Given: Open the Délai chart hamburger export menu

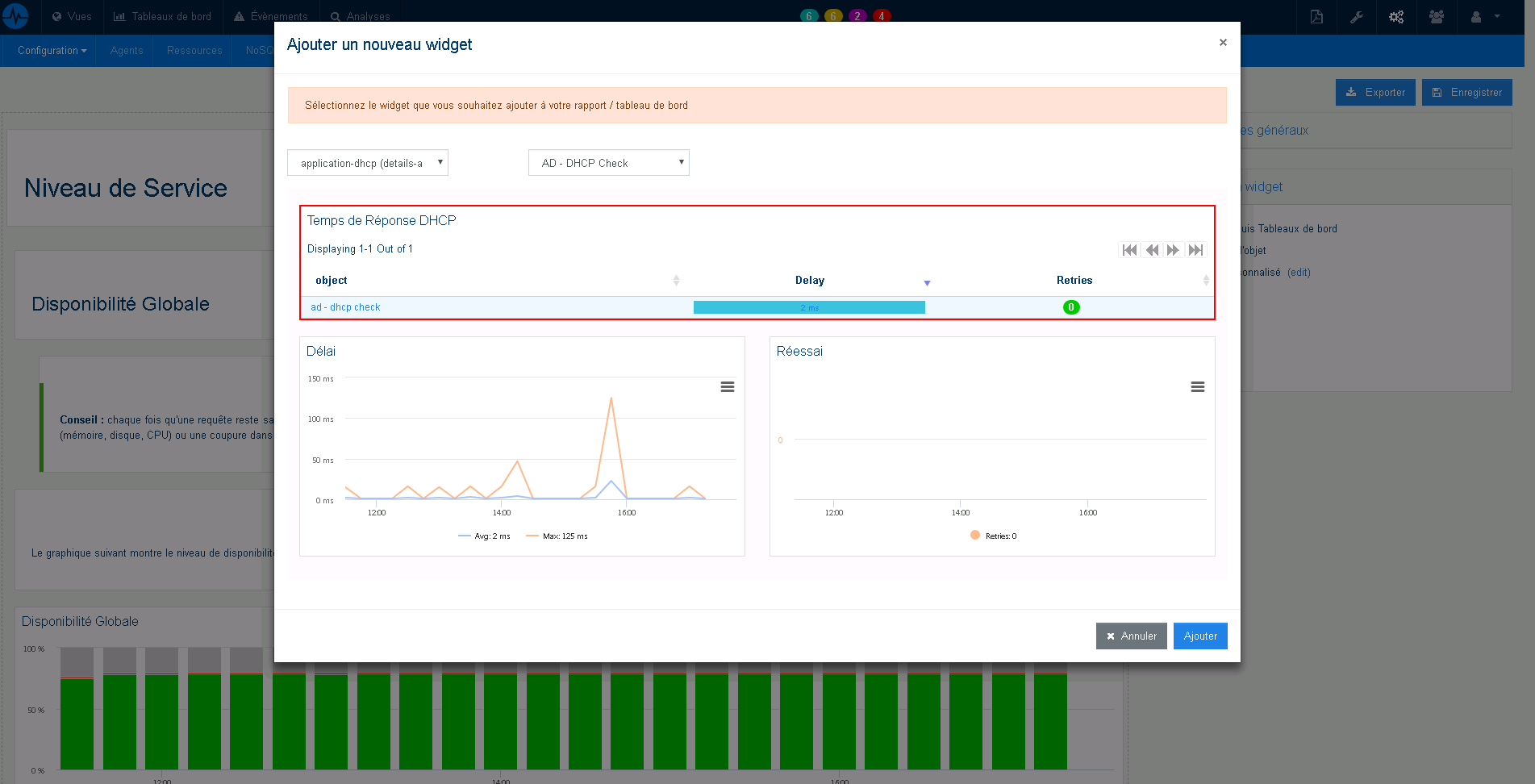Looking at the screenshot, I should (728, 387).
